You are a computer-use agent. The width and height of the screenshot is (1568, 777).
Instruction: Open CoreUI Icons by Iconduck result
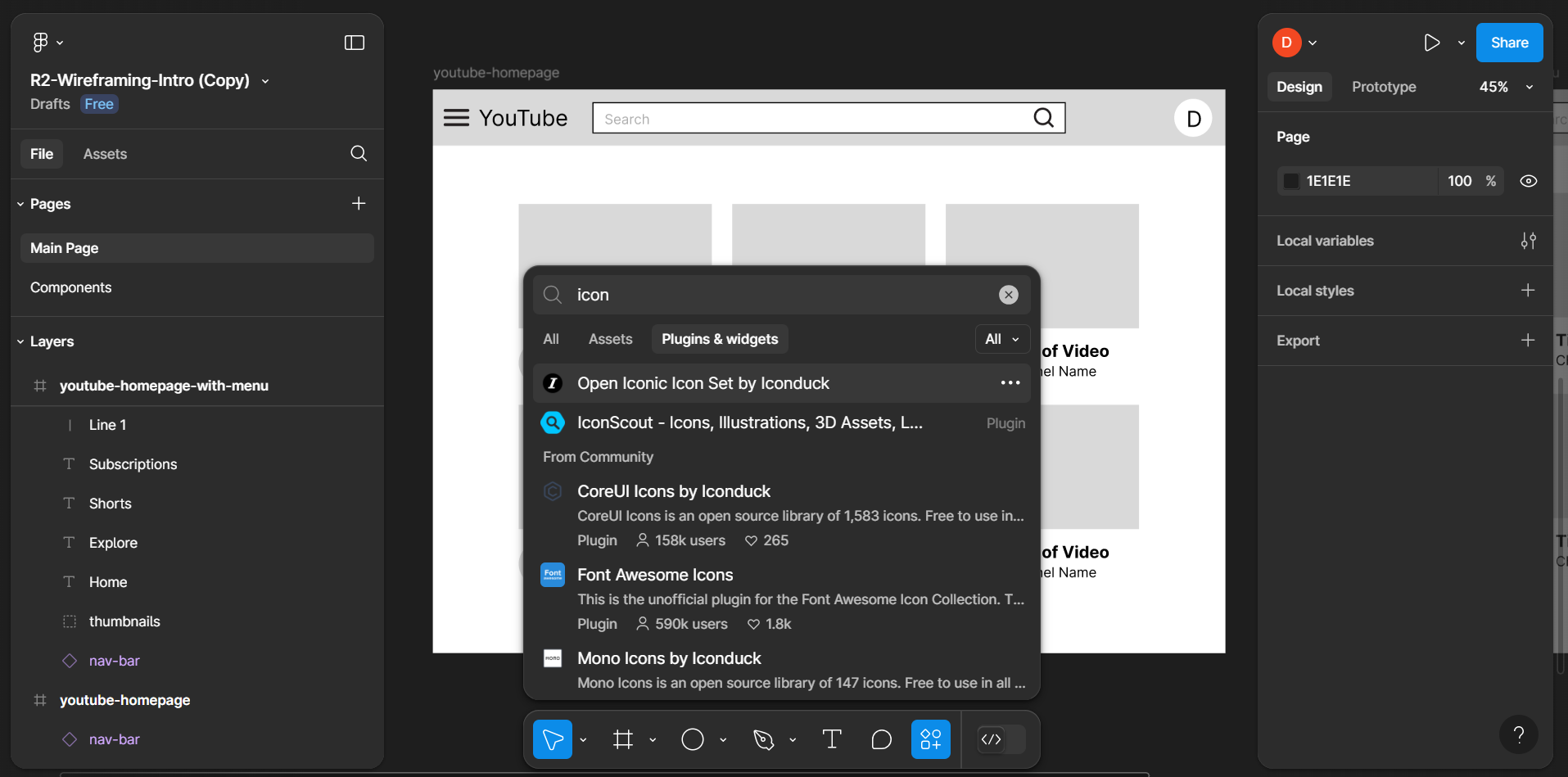click(781, 515)
